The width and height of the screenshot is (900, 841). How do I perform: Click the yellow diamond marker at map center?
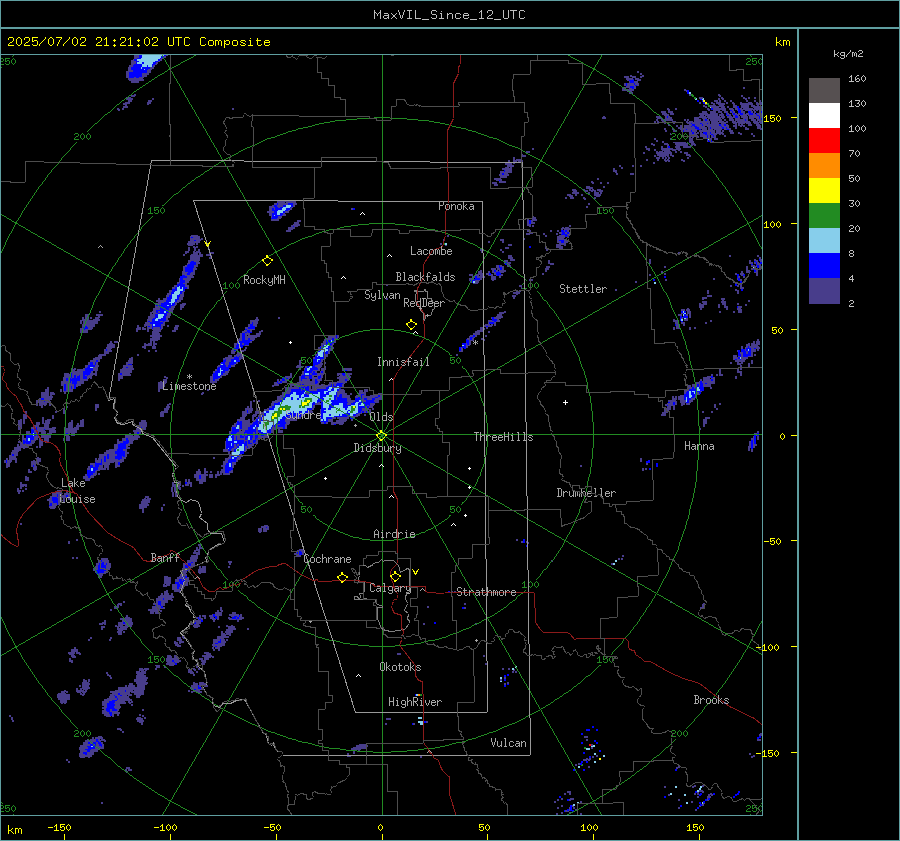[x=382, y=436]
